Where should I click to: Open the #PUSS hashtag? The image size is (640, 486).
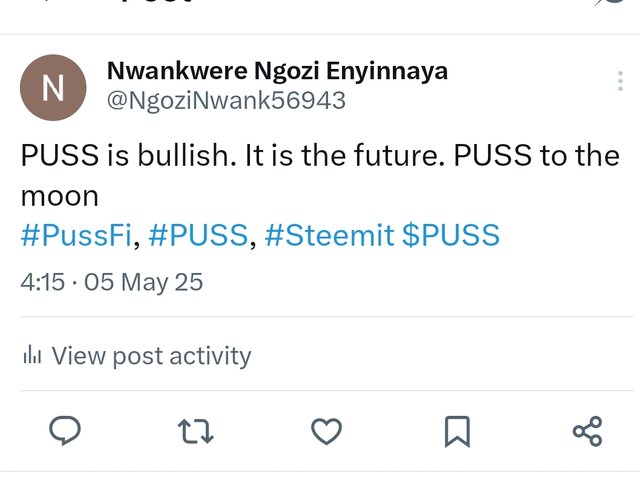198,235
